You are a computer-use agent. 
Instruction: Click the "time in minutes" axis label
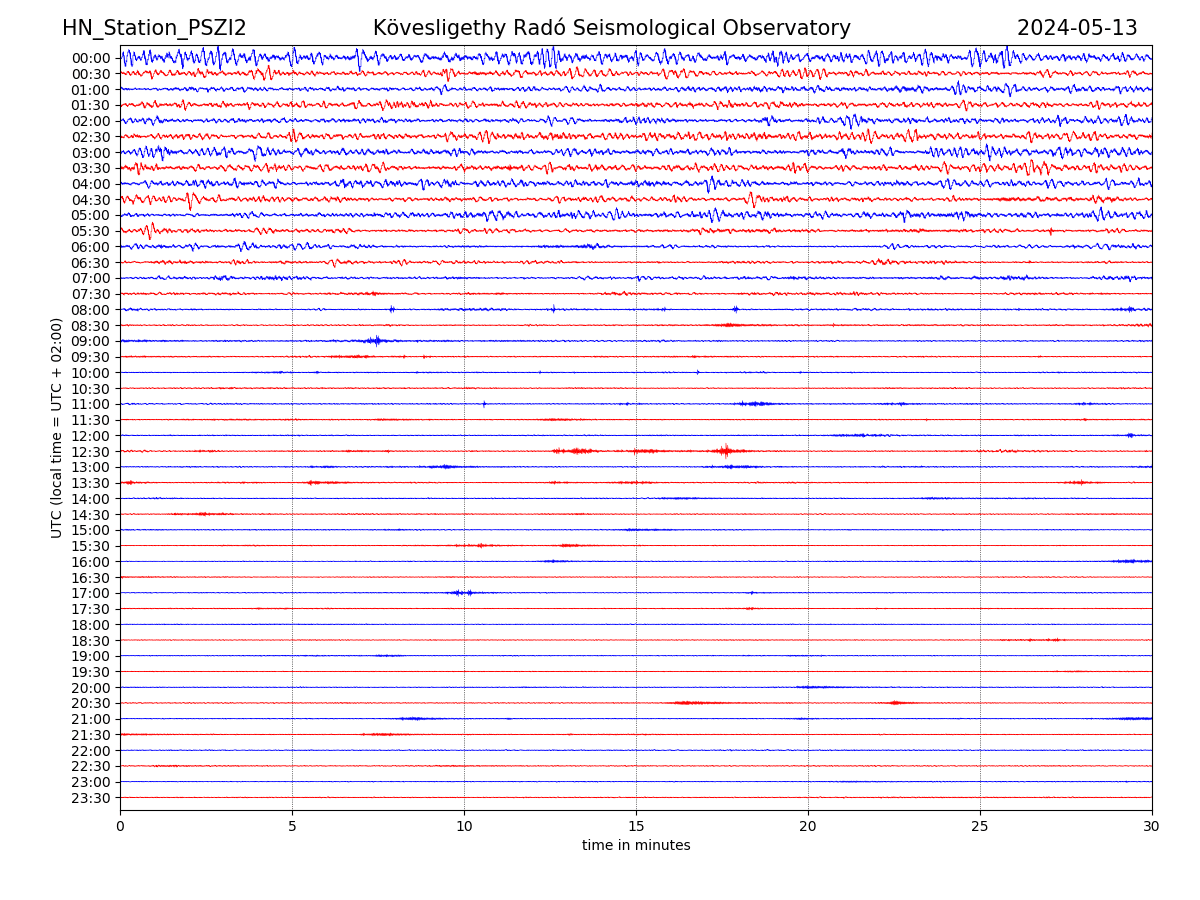636,846
